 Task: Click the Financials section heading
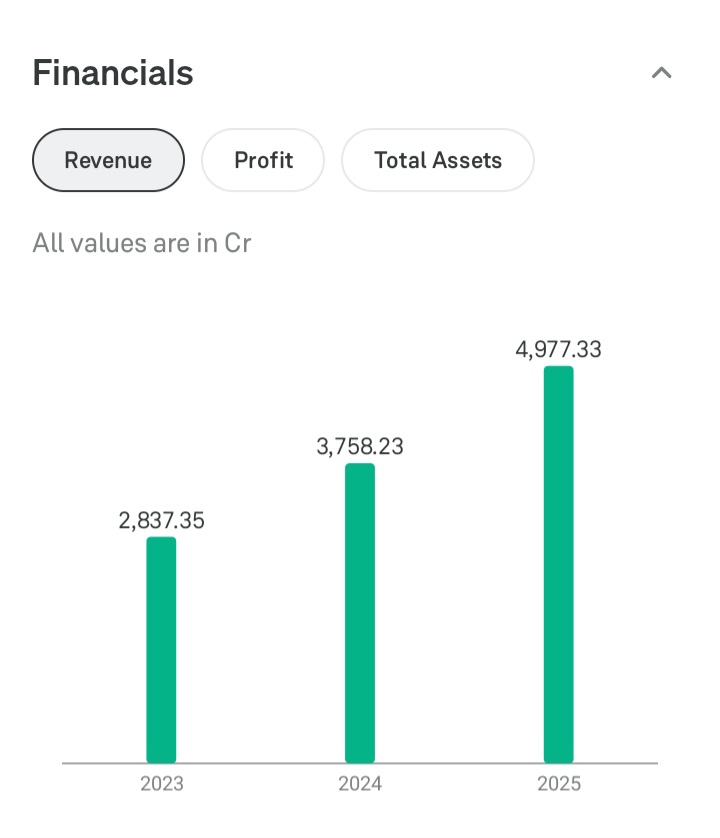pos(113,73)
